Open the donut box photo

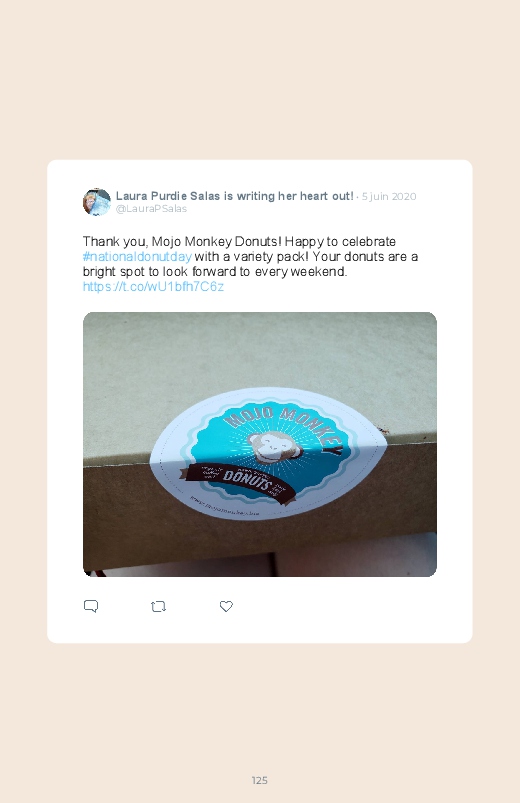[260, 444]
